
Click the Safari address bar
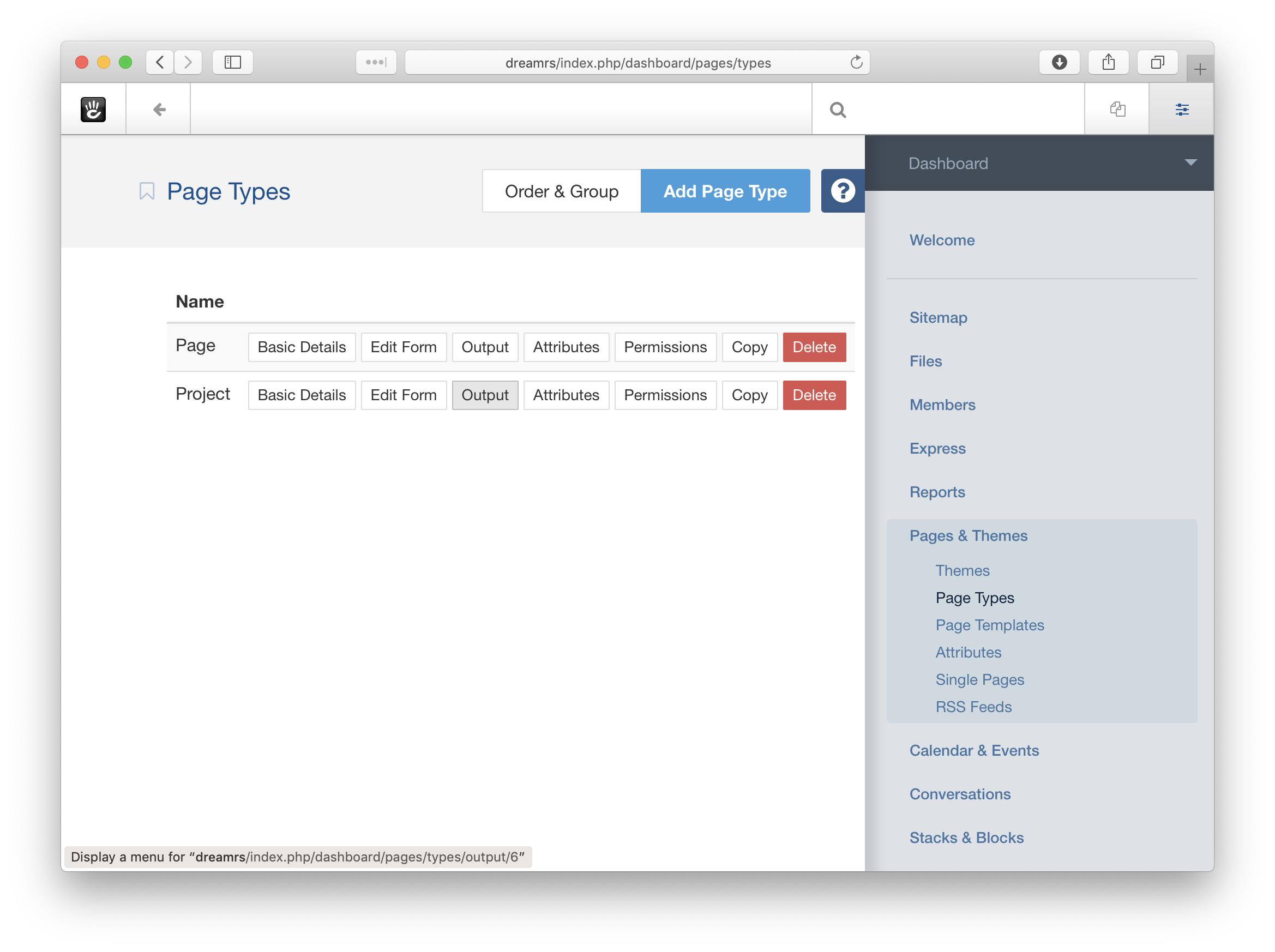tap(637, 62)
